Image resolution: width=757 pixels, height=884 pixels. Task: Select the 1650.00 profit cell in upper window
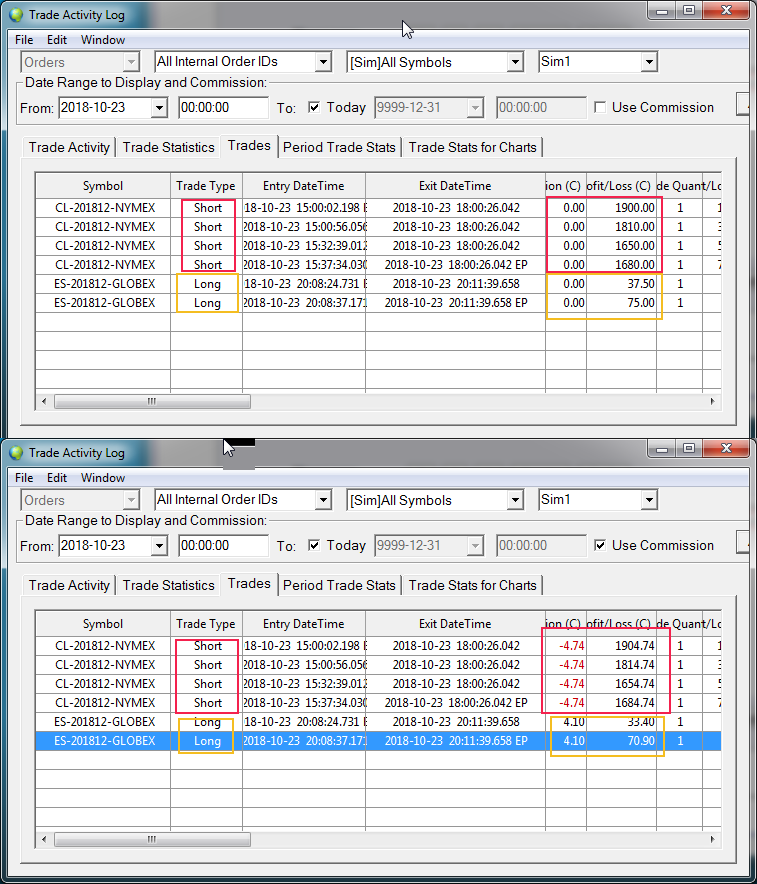(621, 246)
